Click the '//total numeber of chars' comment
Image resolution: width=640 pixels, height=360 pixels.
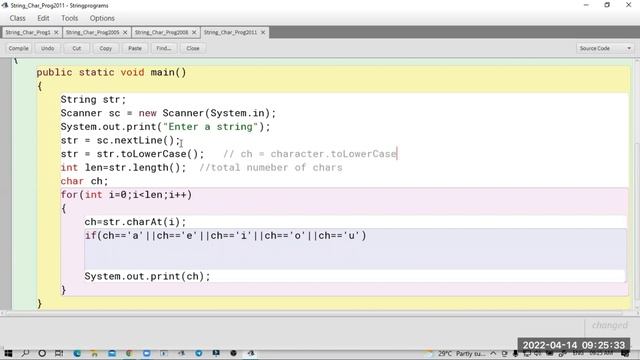point(271,167)
